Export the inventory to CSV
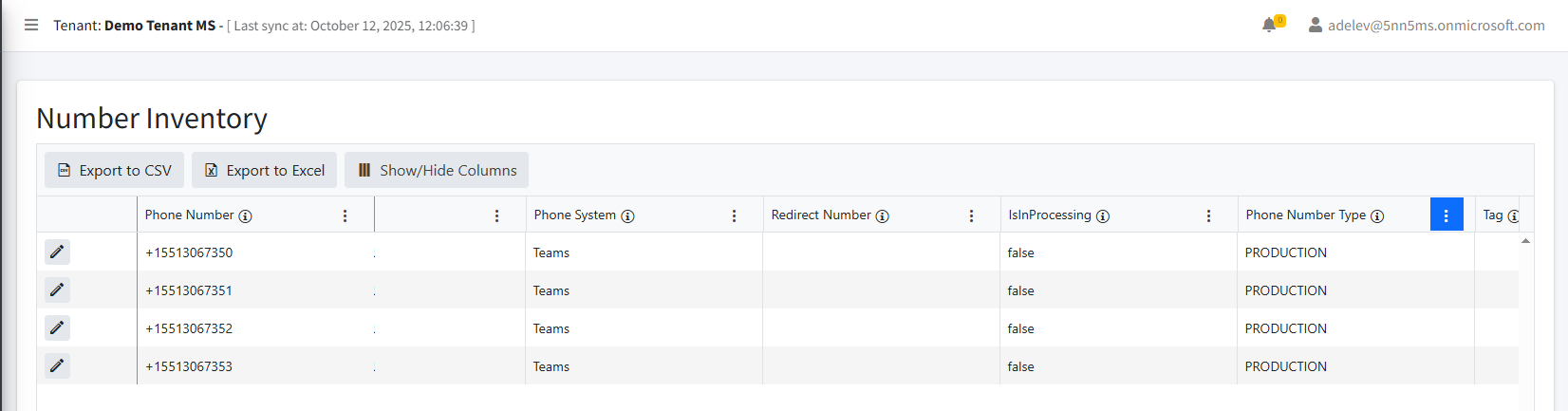The width and height of the screenshot is (1568, 411). [x=114, y=171]
